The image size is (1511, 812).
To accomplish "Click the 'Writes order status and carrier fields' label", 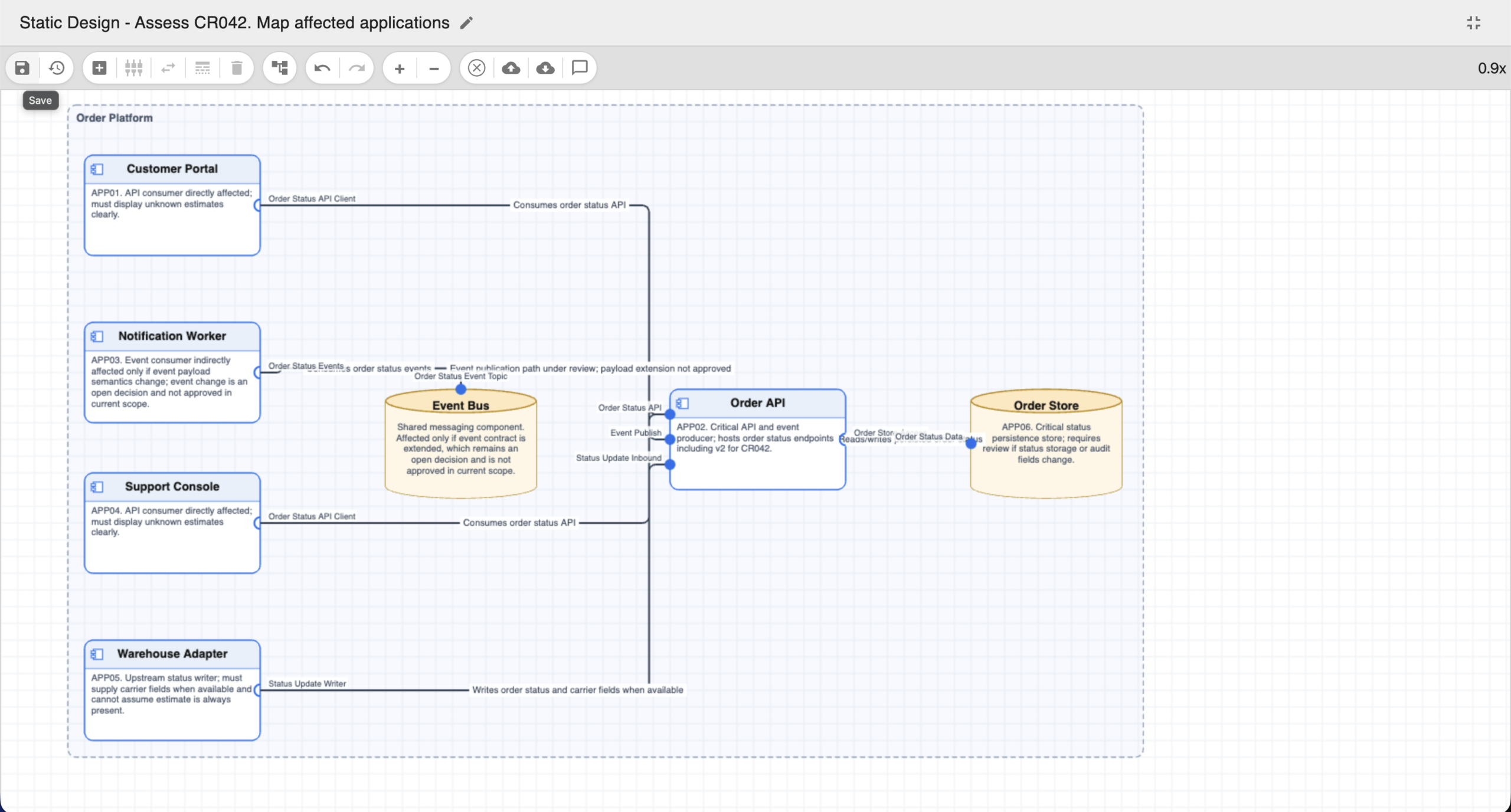I will [x=578, y=690].
